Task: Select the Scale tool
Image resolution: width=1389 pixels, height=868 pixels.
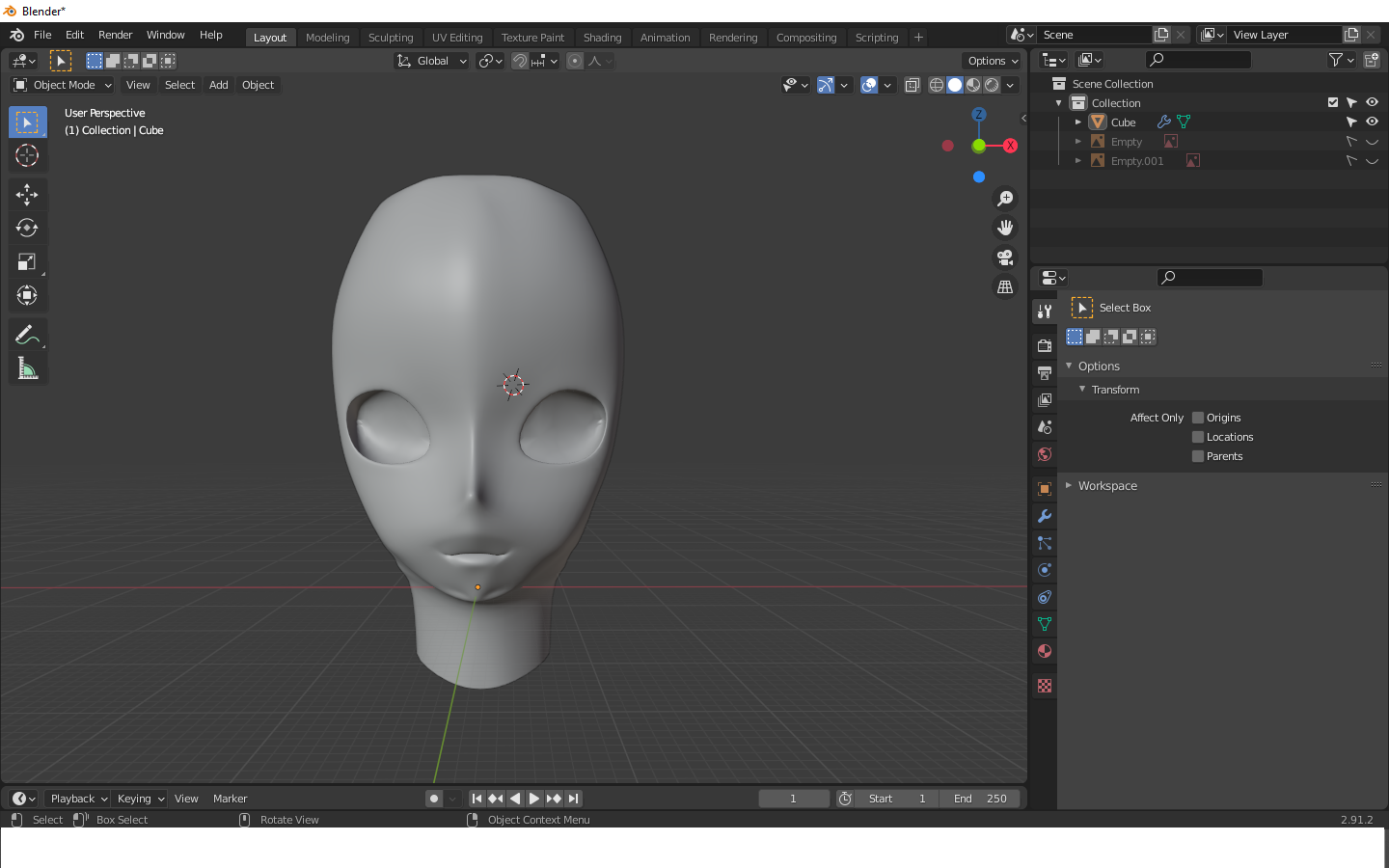Action: coord(27,262)
